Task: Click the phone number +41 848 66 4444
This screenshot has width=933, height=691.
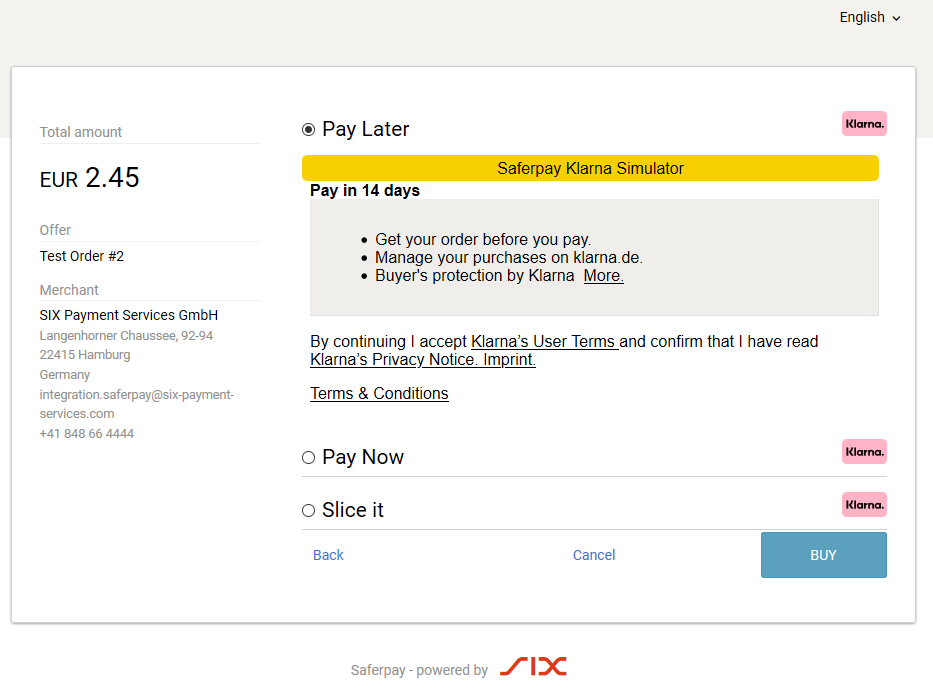Action: 87,434
